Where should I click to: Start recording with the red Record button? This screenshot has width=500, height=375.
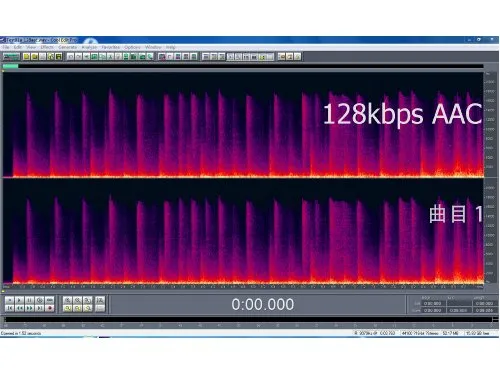50,308
